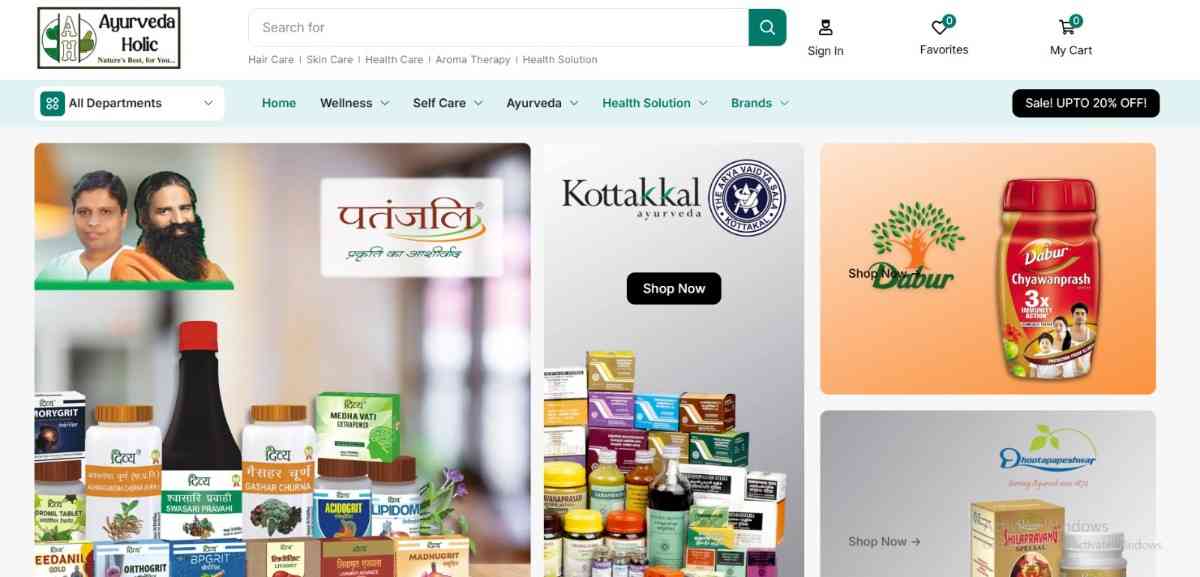Click the green search magnifier button

(x=767, y=27)
